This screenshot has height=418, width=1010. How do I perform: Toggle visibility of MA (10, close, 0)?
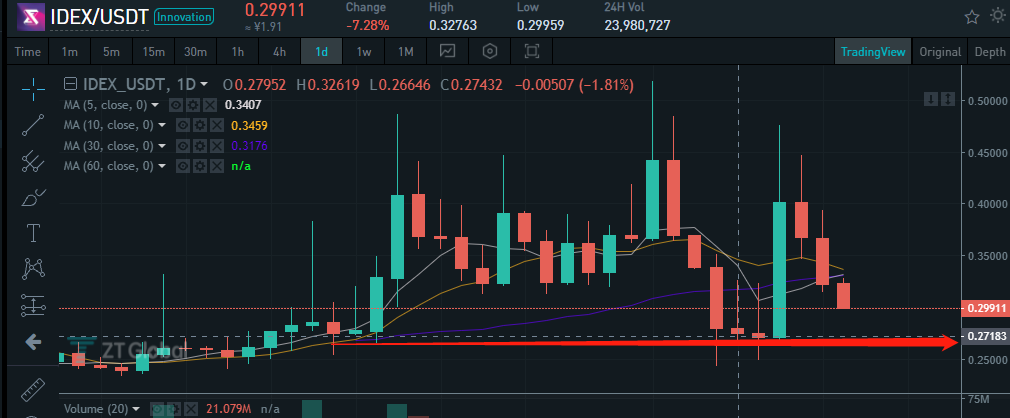(183, 125)
